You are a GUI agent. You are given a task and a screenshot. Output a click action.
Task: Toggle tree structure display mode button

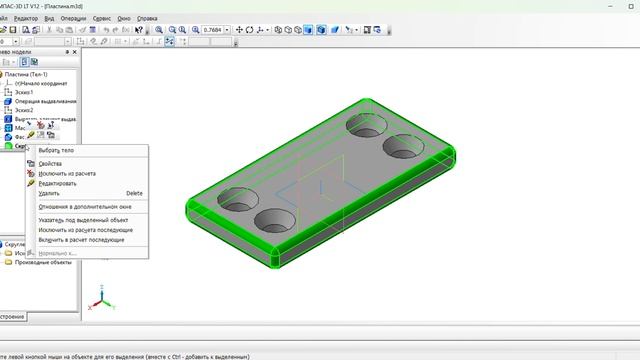pyautogui.click(x=24, y=62)
